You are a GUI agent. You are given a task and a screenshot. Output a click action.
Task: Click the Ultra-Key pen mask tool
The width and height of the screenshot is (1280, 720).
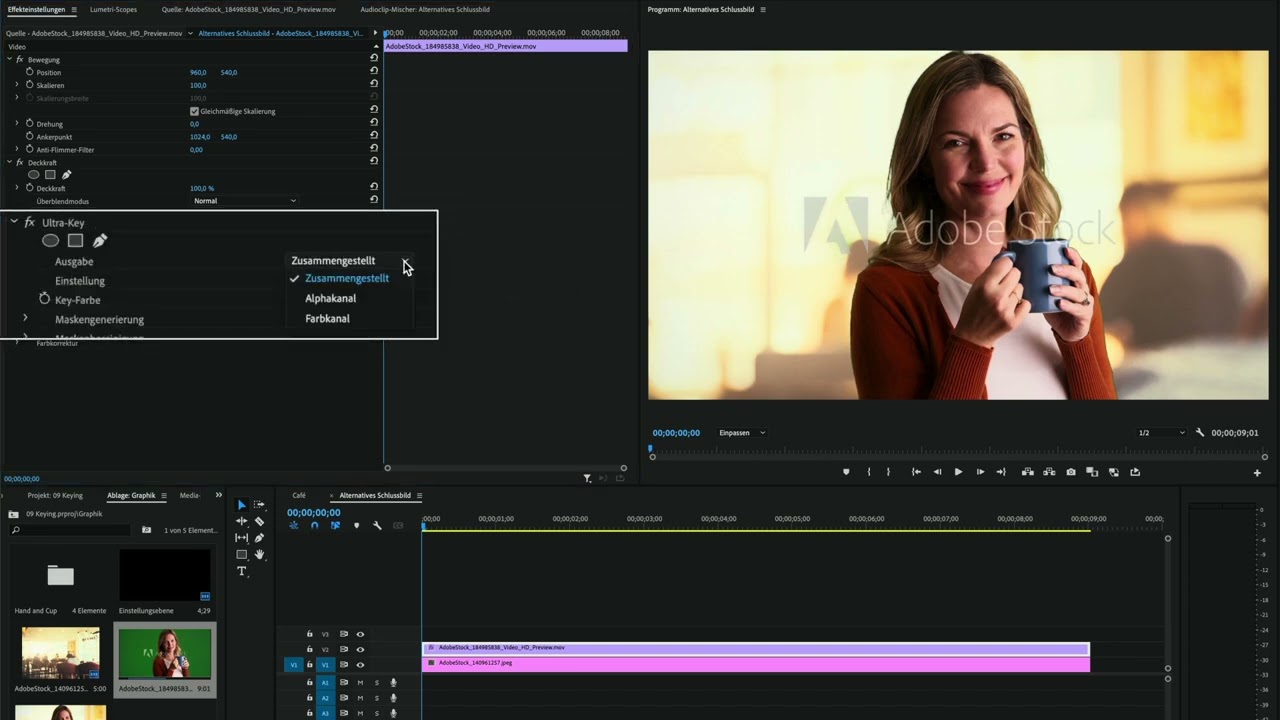[100, 241]
